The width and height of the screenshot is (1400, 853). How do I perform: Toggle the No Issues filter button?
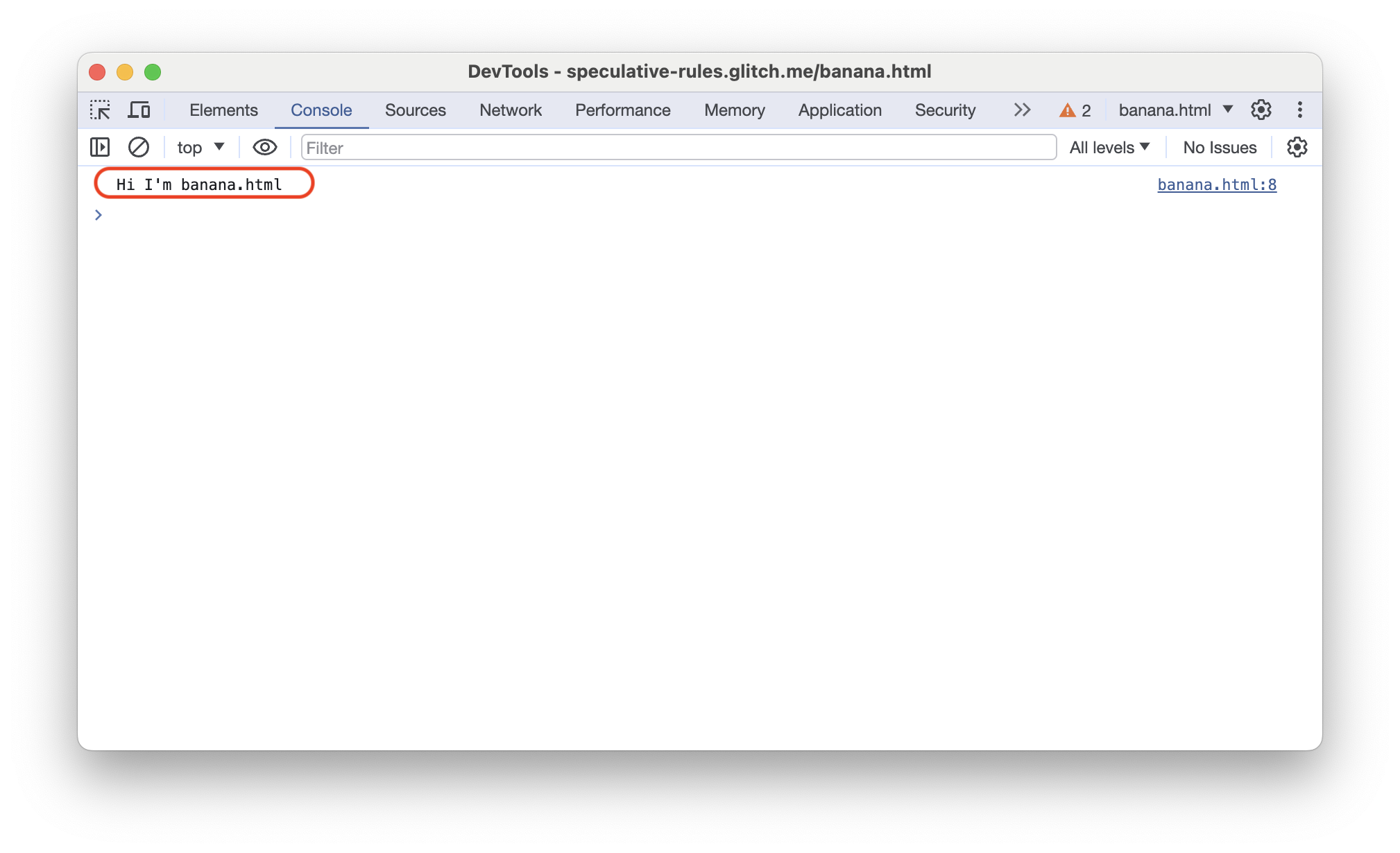pos(1218,148)
